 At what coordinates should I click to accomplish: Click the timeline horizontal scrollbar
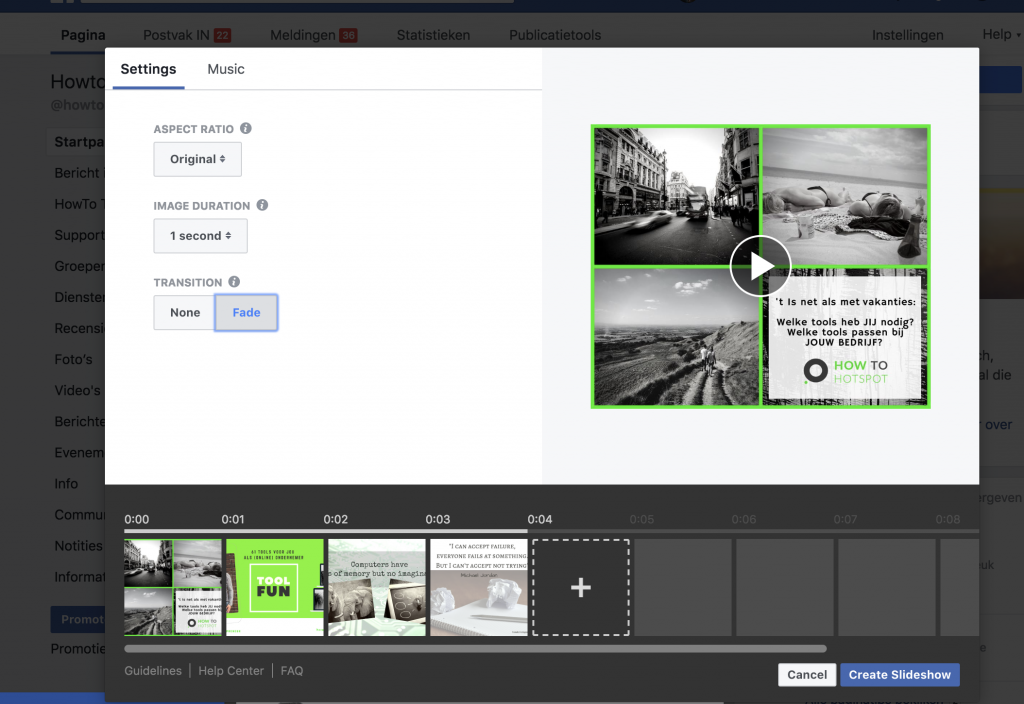click(x=475, y=649)
